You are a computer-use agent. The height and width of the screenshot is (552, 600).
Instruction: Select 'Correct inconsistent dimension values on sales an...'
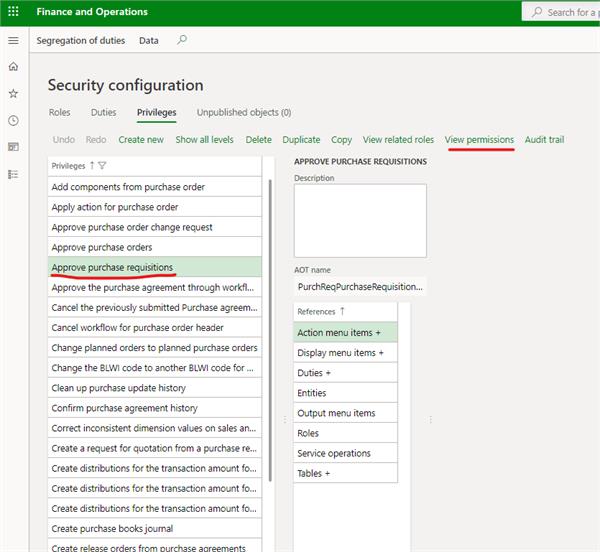pyautogui.click(x=155, y=428)
